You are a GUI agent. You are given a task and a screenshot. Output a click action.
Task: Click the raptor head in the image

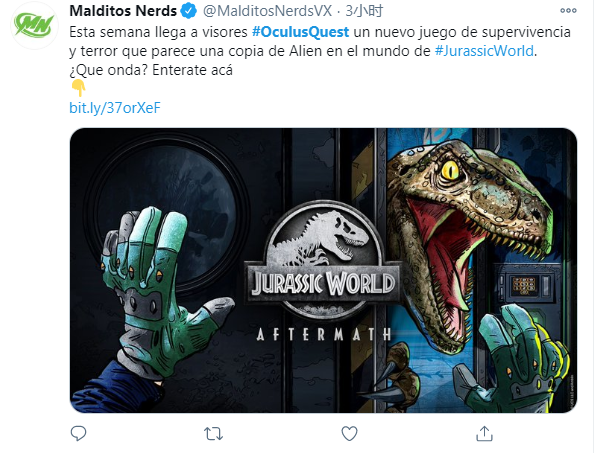[466, 220]
